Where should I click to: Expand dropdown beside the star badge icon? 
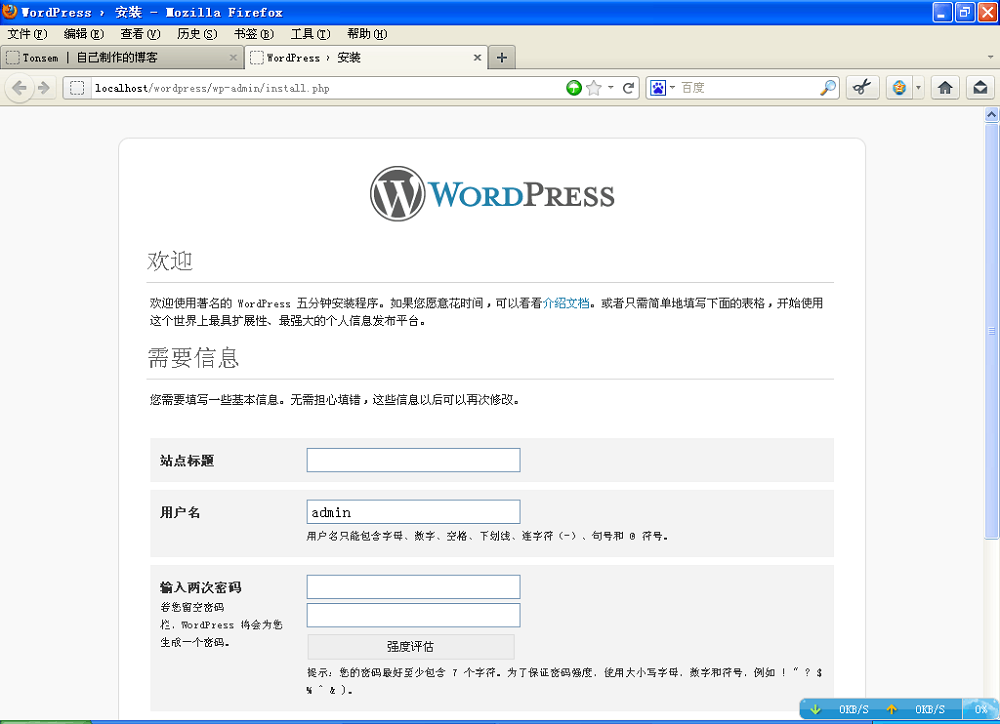coord(918,88)
